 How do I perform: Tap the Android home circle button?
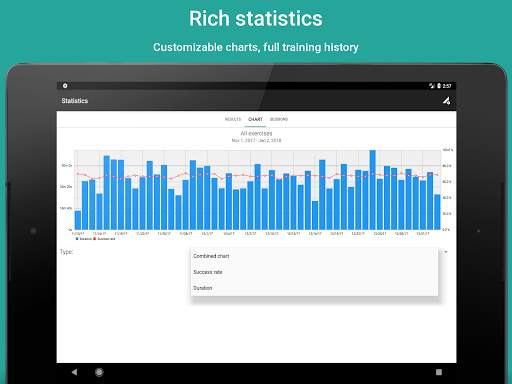(x=99, y=372)
